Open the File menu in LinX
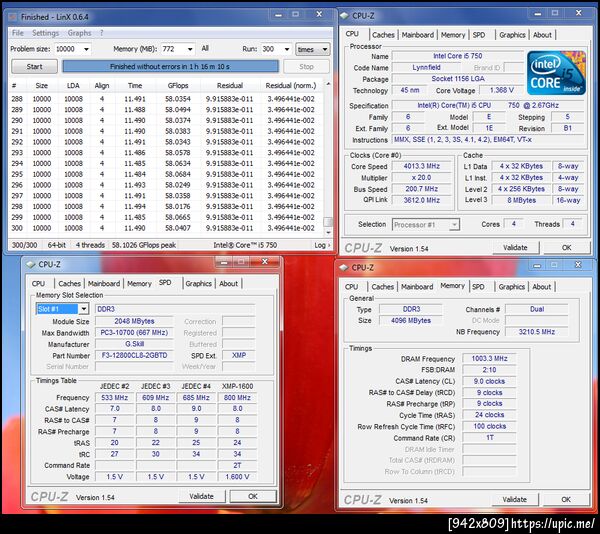600x534 pixels. pos(18,33)
